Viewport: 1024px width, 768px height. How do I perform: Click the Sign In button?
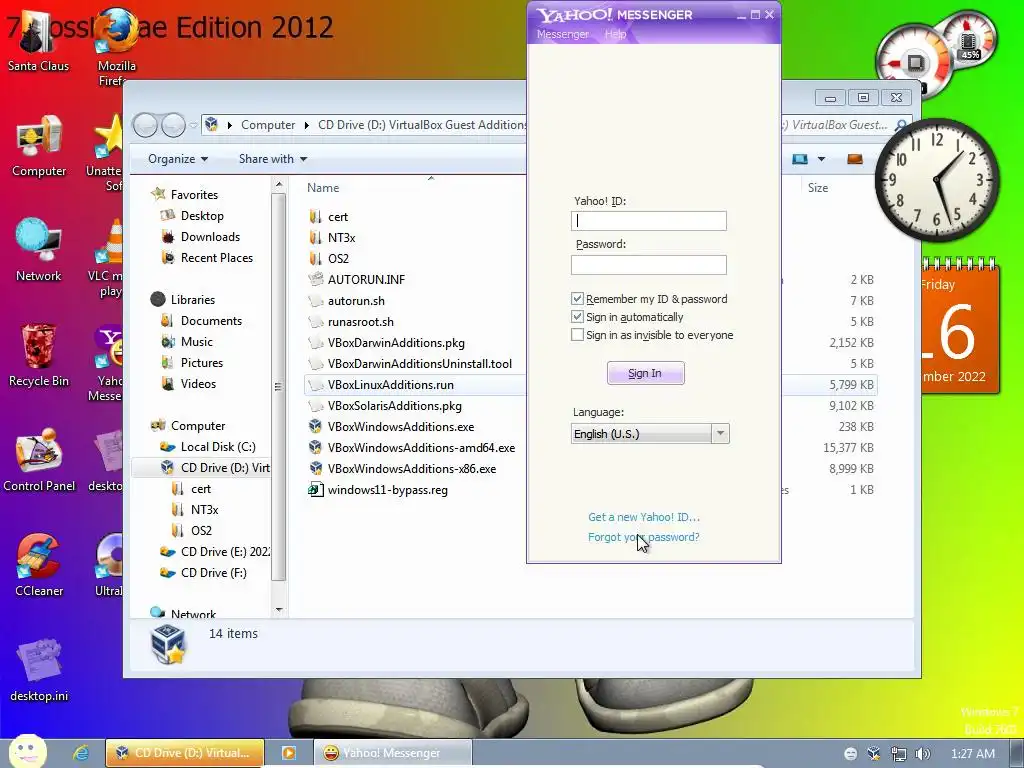click(x=645, y=373)
